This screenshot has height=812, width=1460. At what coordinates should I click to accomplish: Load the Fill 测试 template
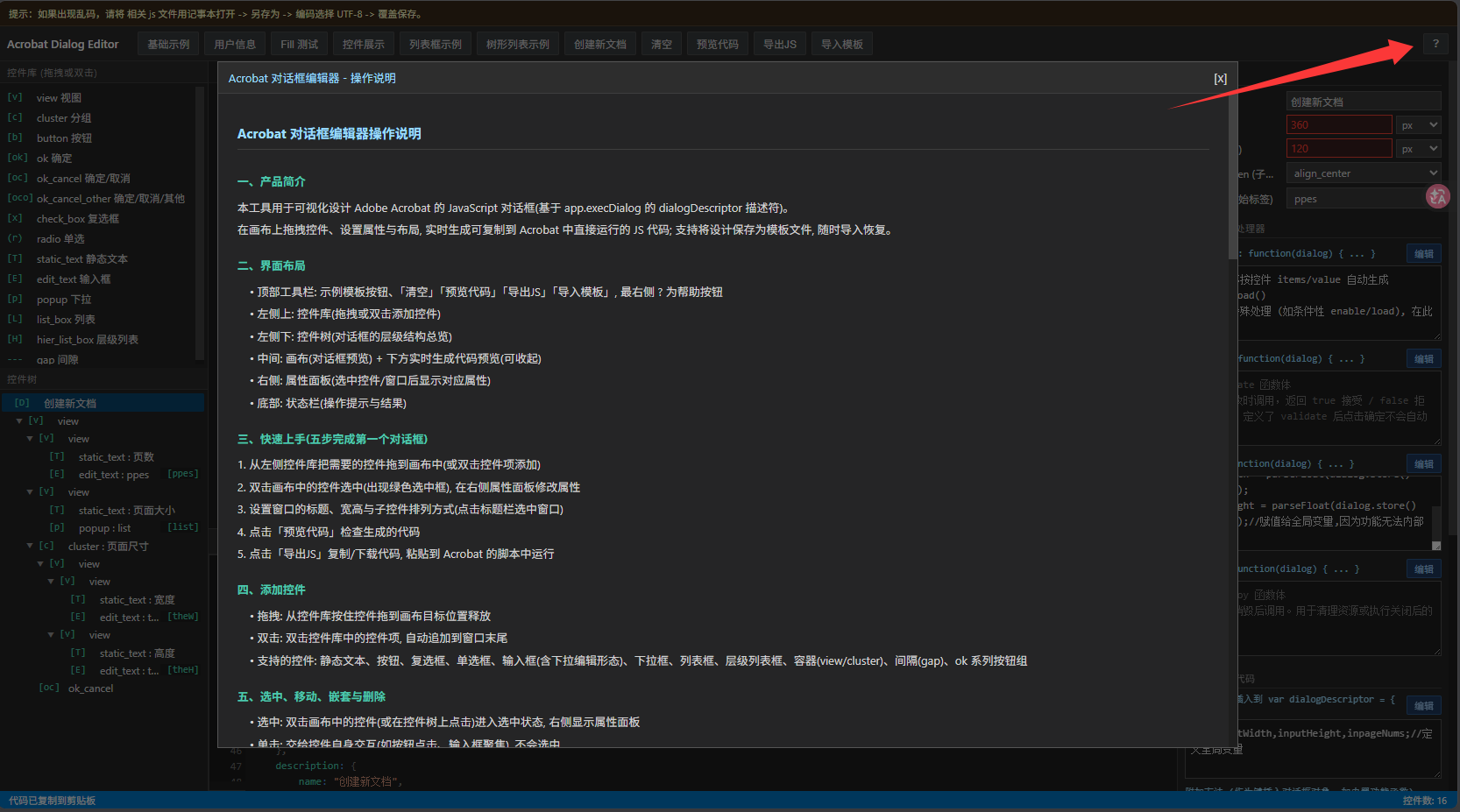click(300, 44)
